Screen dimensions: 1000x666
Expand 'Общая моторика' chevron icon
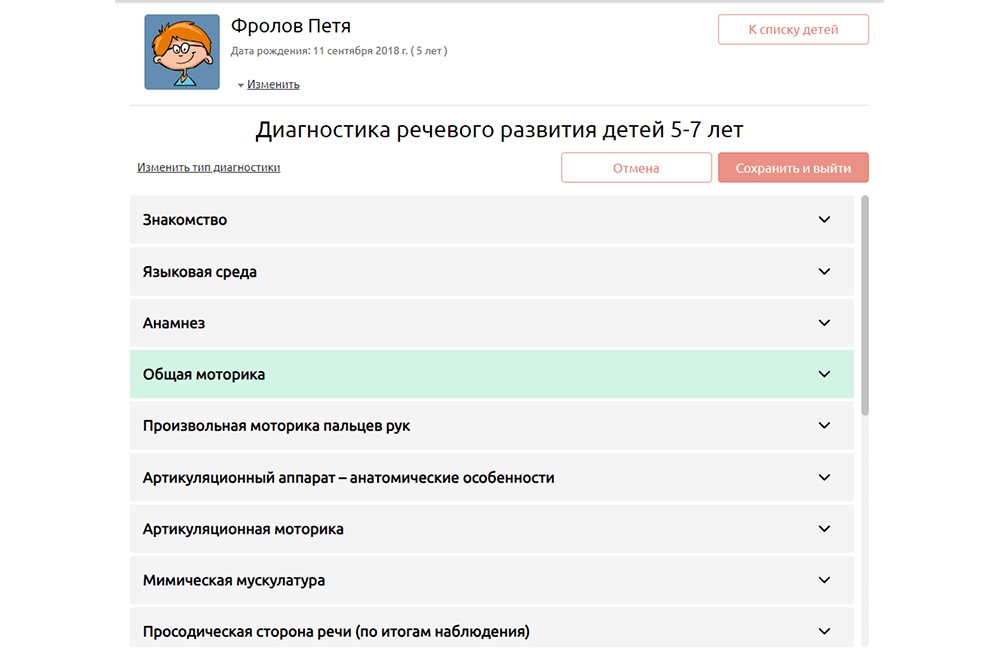click(x=824, y=375)
